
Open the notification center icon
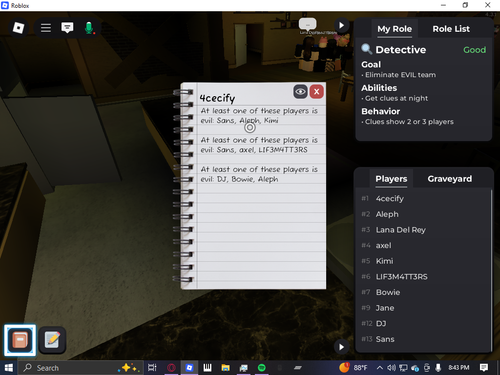coord(484,368)
